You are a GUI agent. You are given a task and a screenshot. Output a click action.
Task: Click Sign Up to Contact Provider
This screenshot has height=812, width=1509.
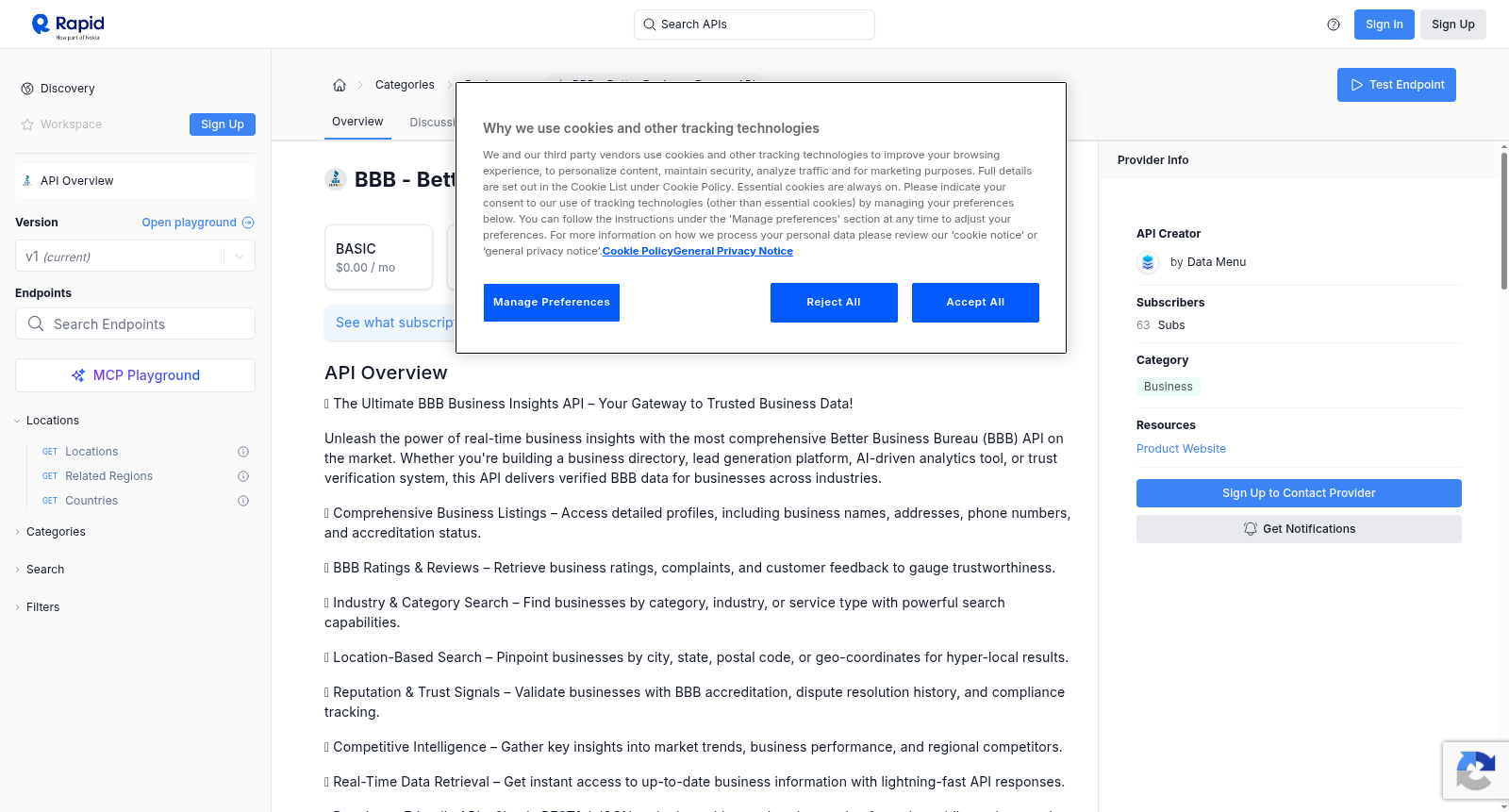1299,493
